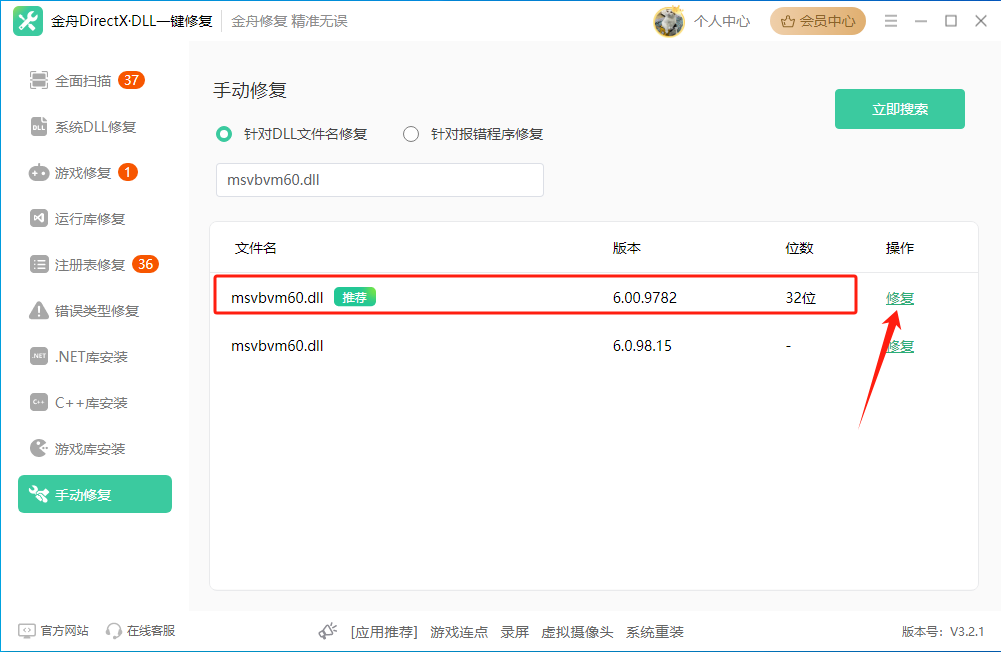Click the registry repair list icon
Viewport: 1001px width, 652px height.
39,264
